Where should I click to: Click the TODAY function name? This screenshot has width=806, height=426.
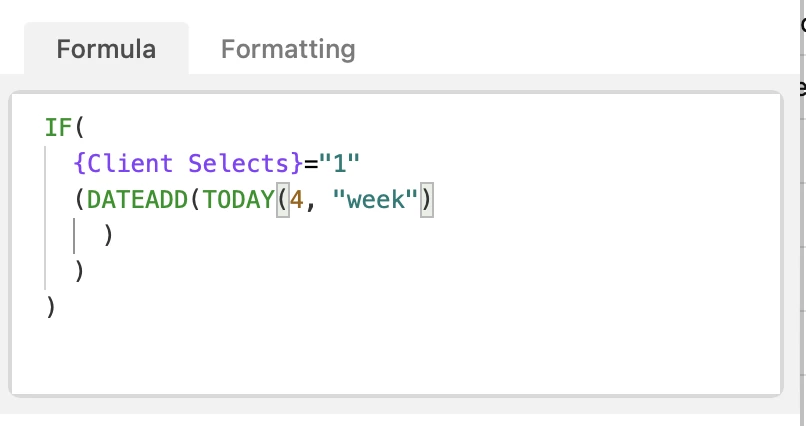point(239,199)
